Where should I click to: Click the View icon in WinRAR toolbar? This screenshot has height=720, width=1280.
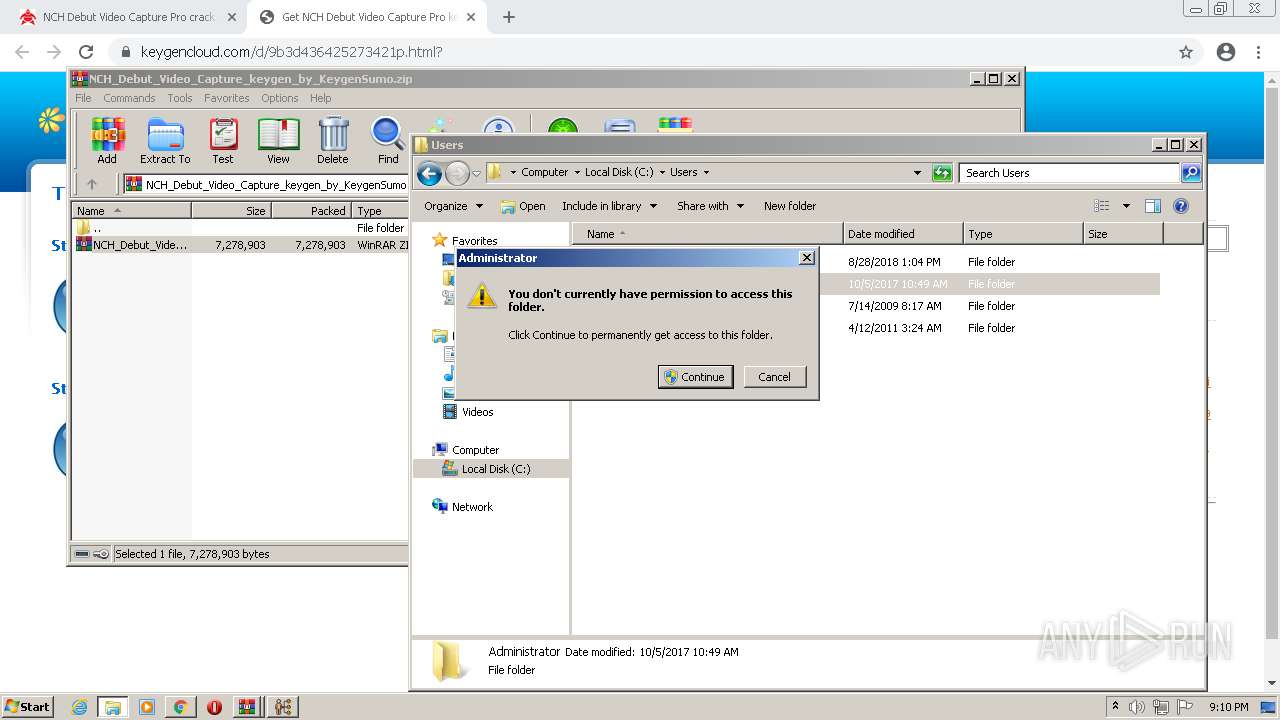[278, 140]
